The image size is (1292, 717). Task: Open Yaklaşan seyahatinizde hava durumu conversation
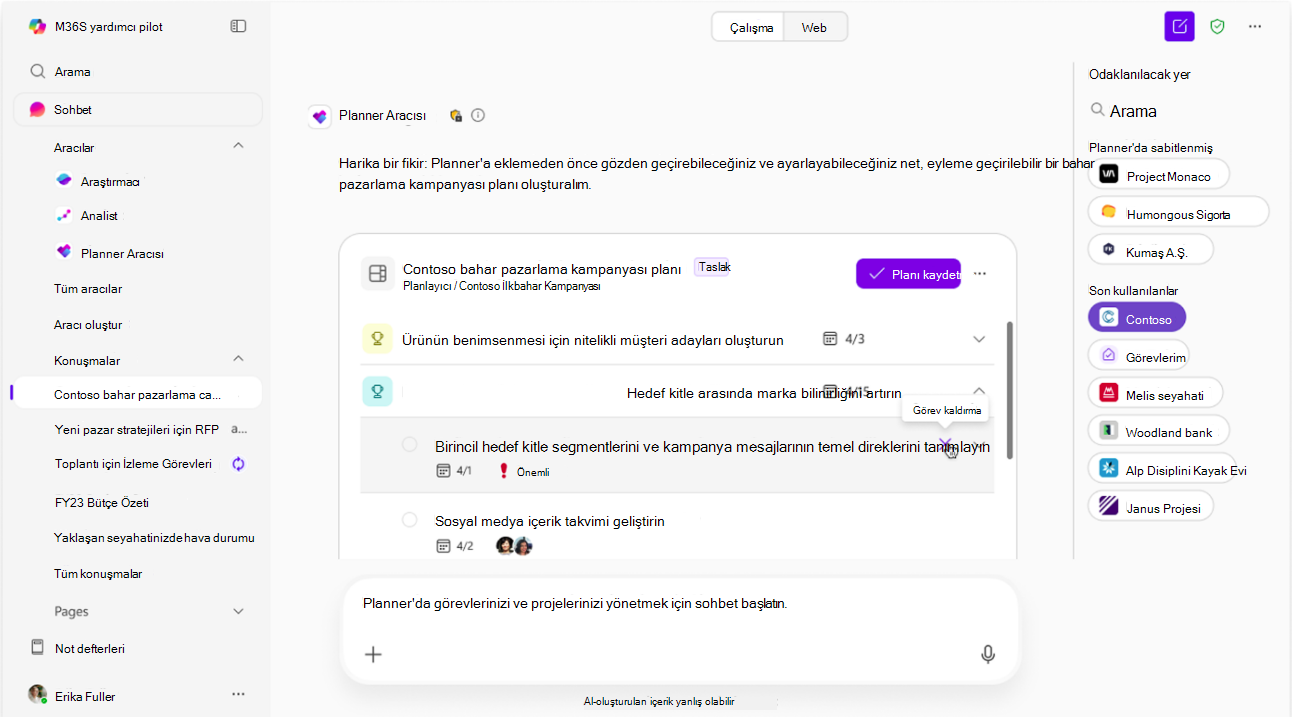pyautogui.click(x=154, y=538)
